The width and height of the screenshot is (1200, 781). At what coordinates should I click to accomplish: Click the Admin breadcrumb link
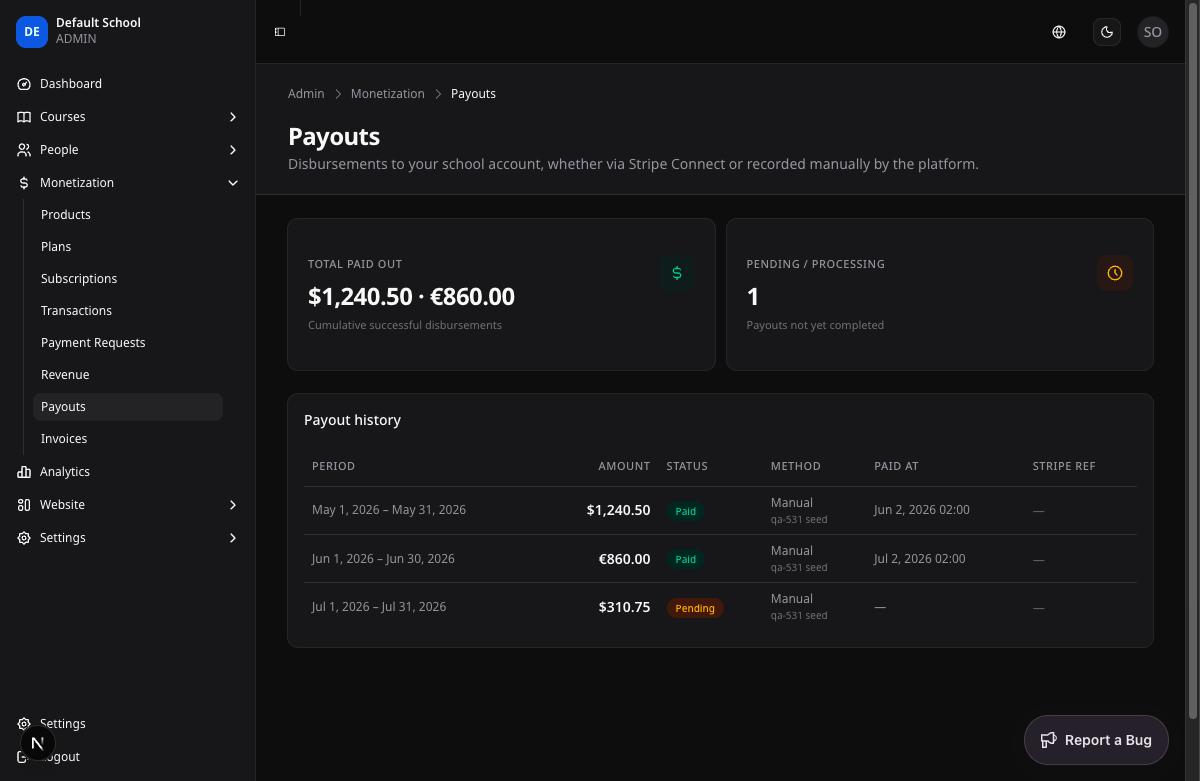pyautogui.click(x=306, y=94)
